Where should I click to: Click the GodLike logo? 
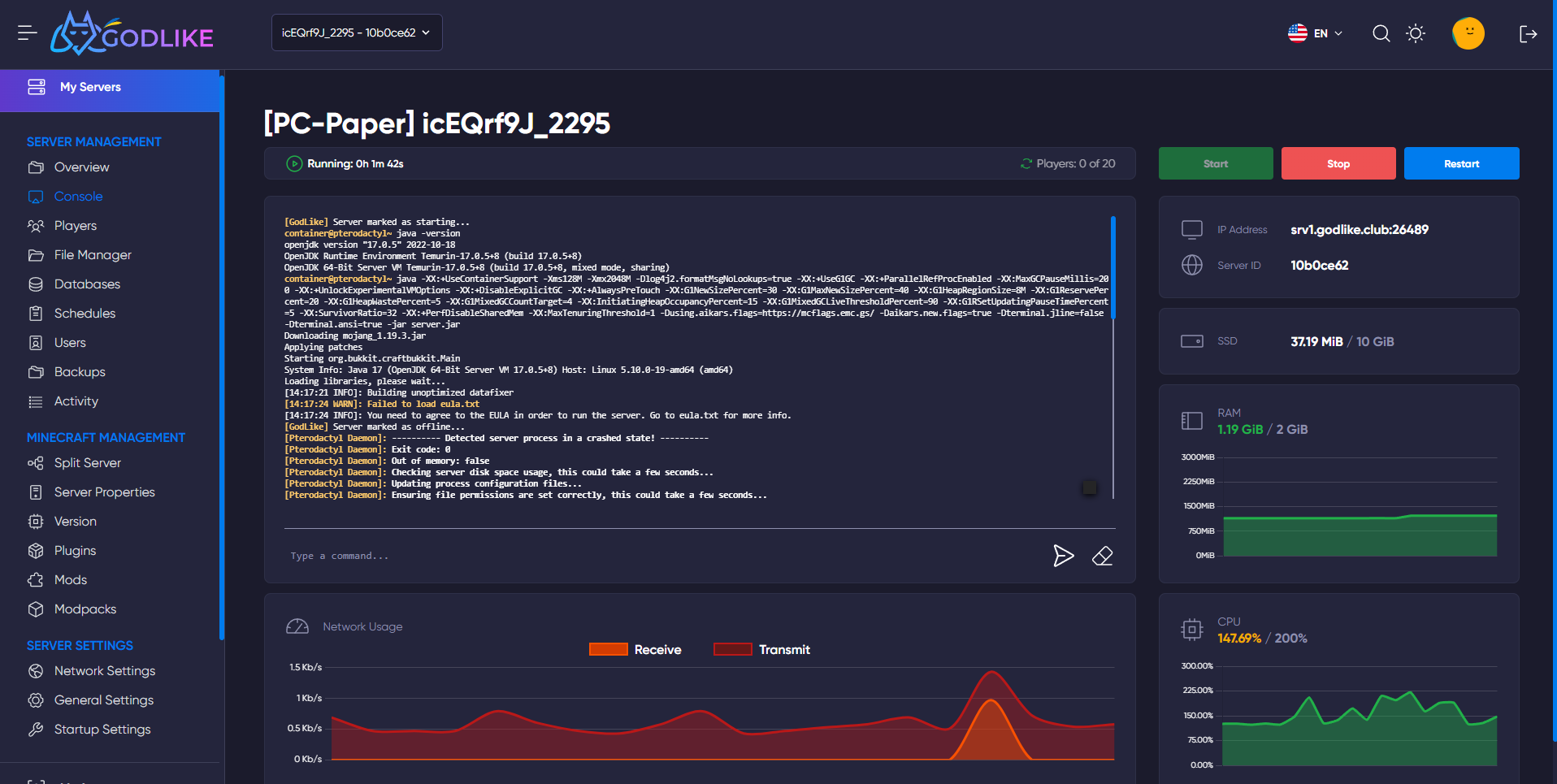132,34
